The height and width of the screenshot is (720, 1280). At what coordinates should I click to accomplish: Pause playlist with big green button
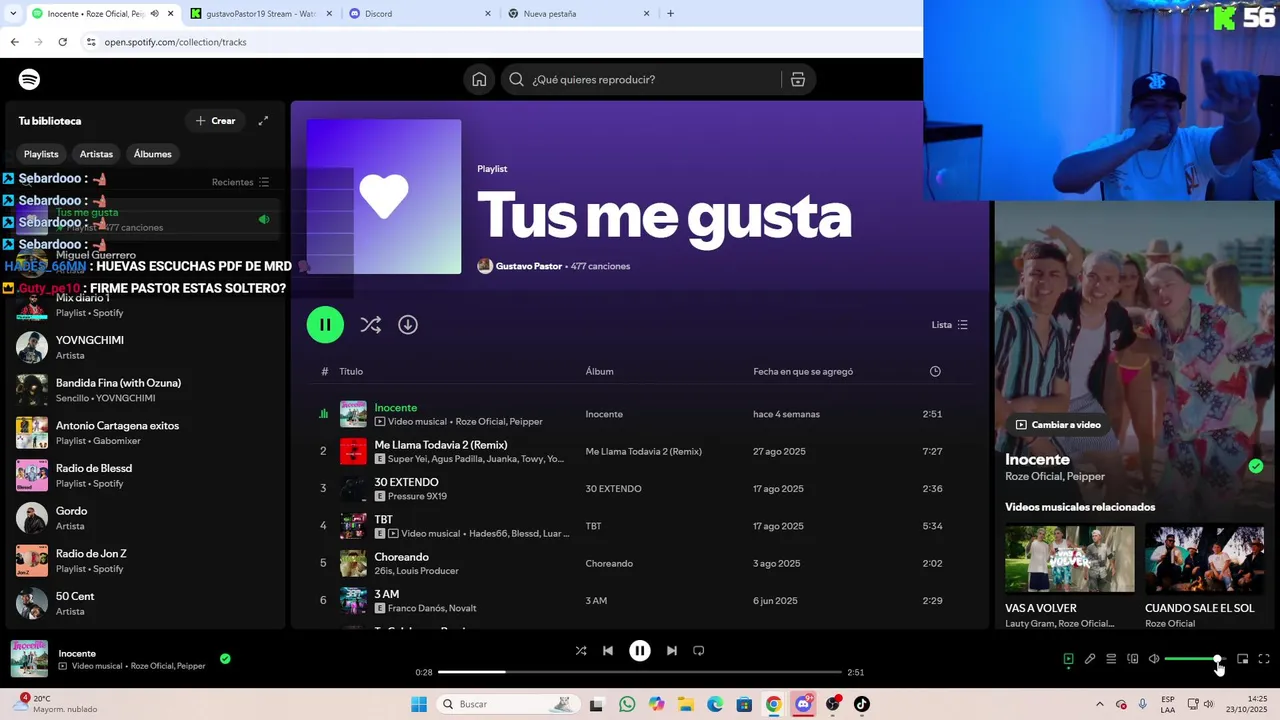[325, 325]
